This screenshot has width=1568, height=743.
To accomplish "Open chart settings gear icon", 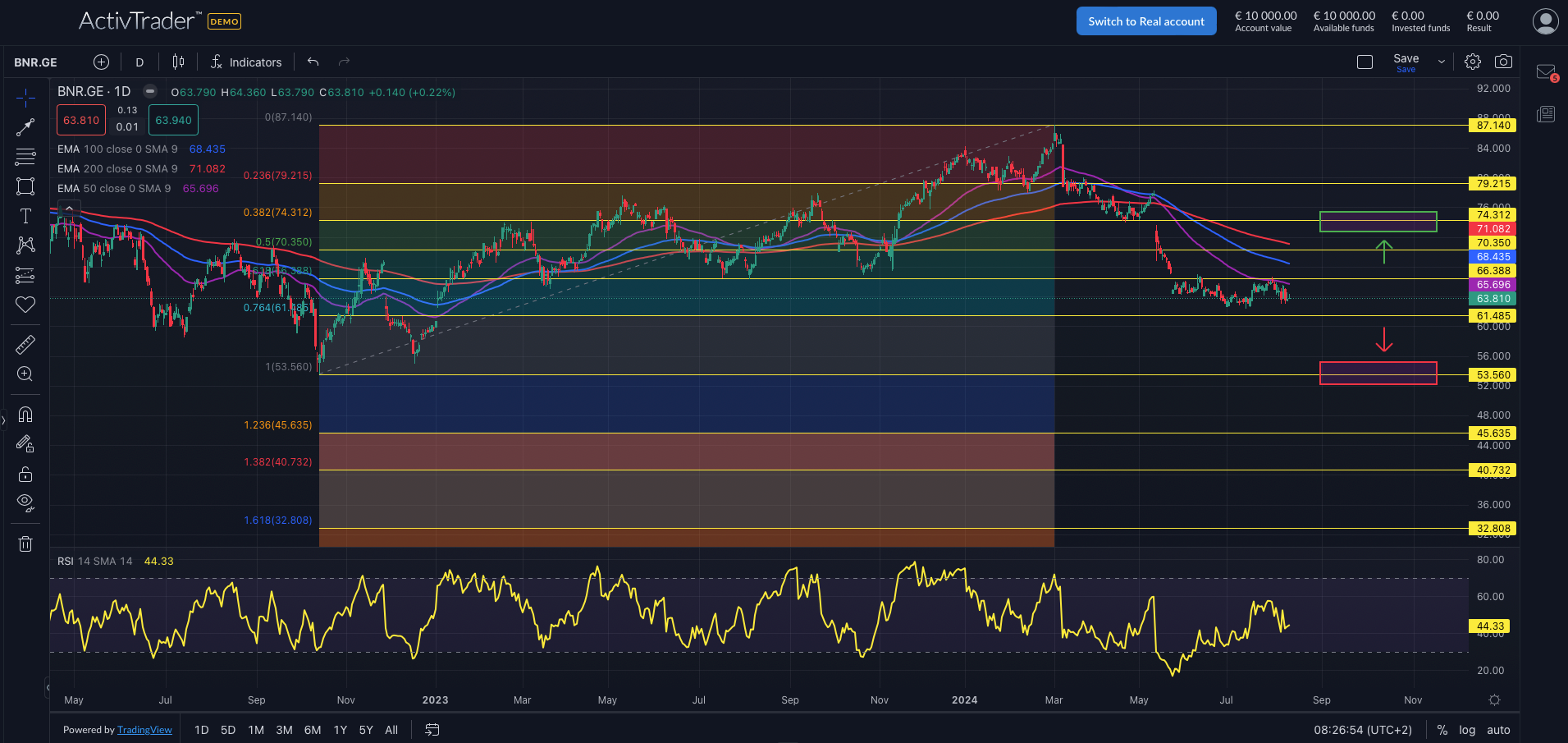I will (x=1473, y=62).
